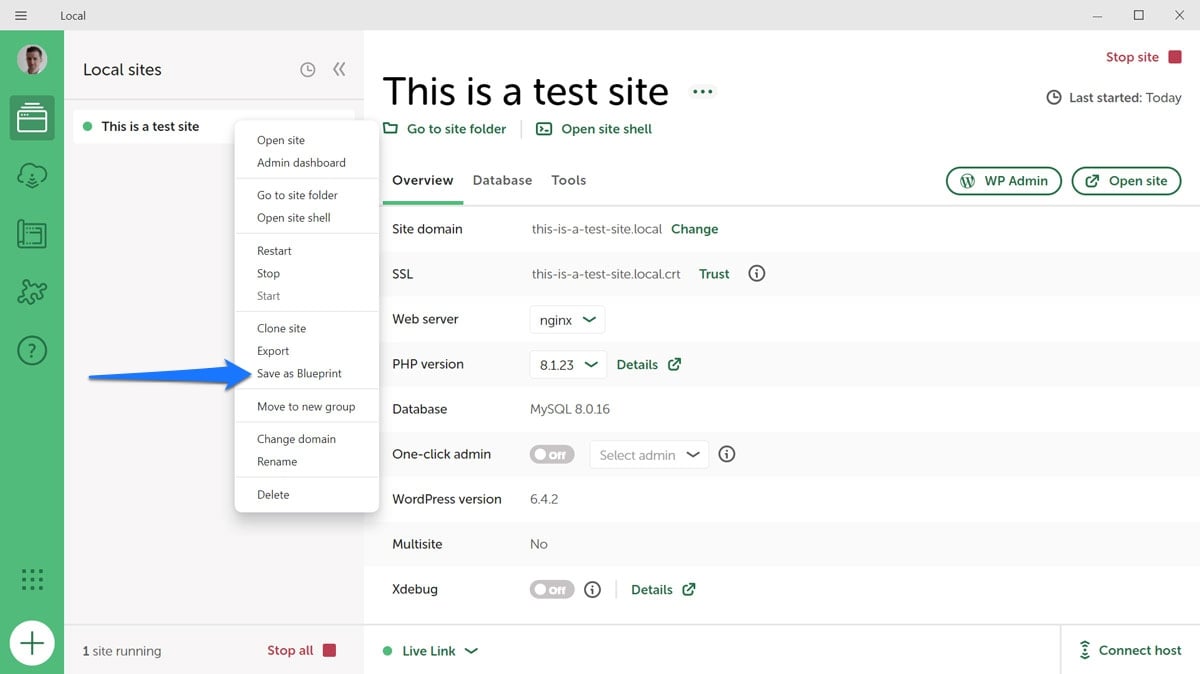This screenshot has width=1200, height=674.
Task: Expand the Web server nginx dropdown
Action: click(567, 320)
